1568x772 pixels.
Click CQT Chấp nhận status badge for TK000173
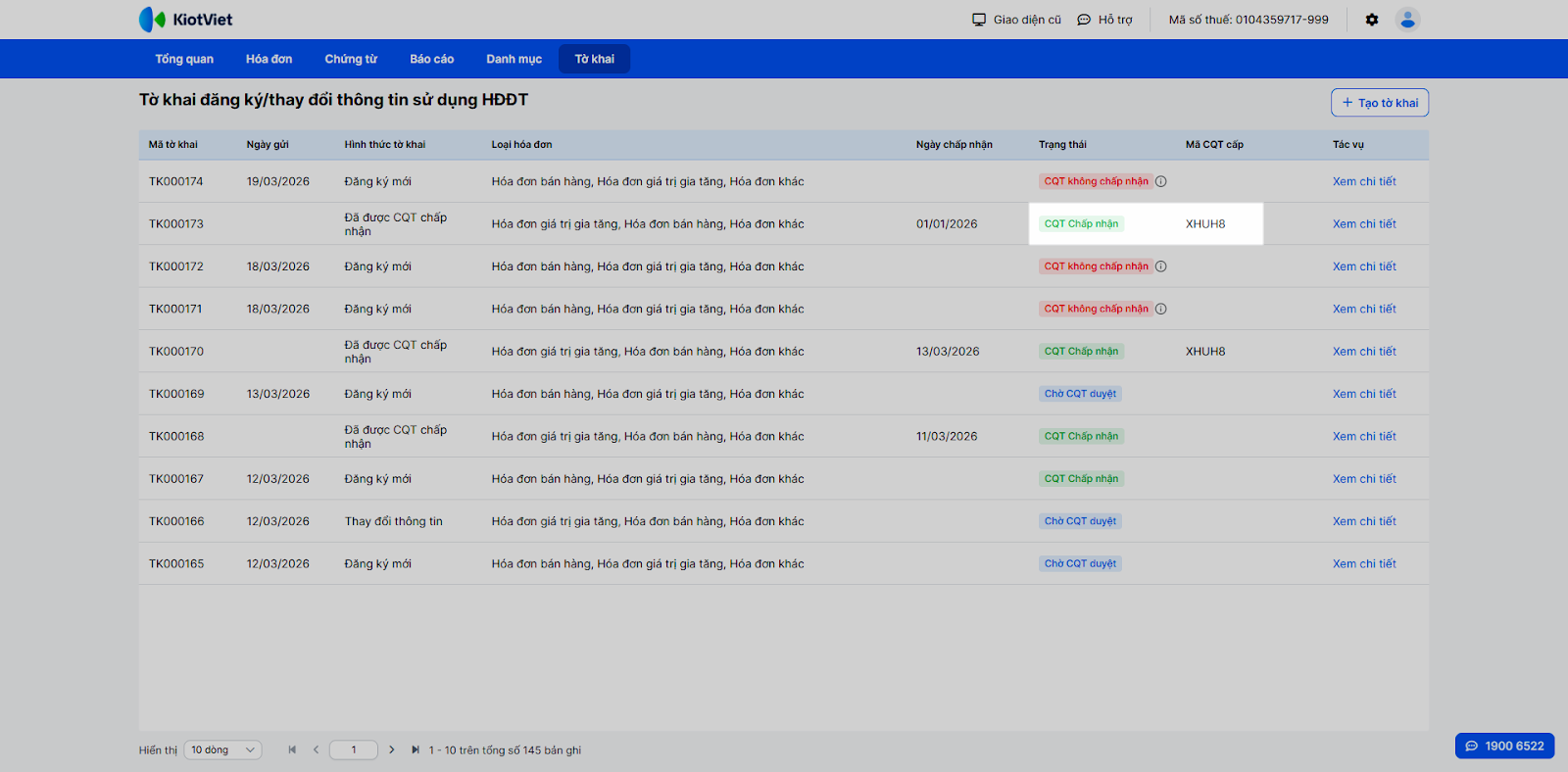pyautogui.click(x=1081, y=223)
